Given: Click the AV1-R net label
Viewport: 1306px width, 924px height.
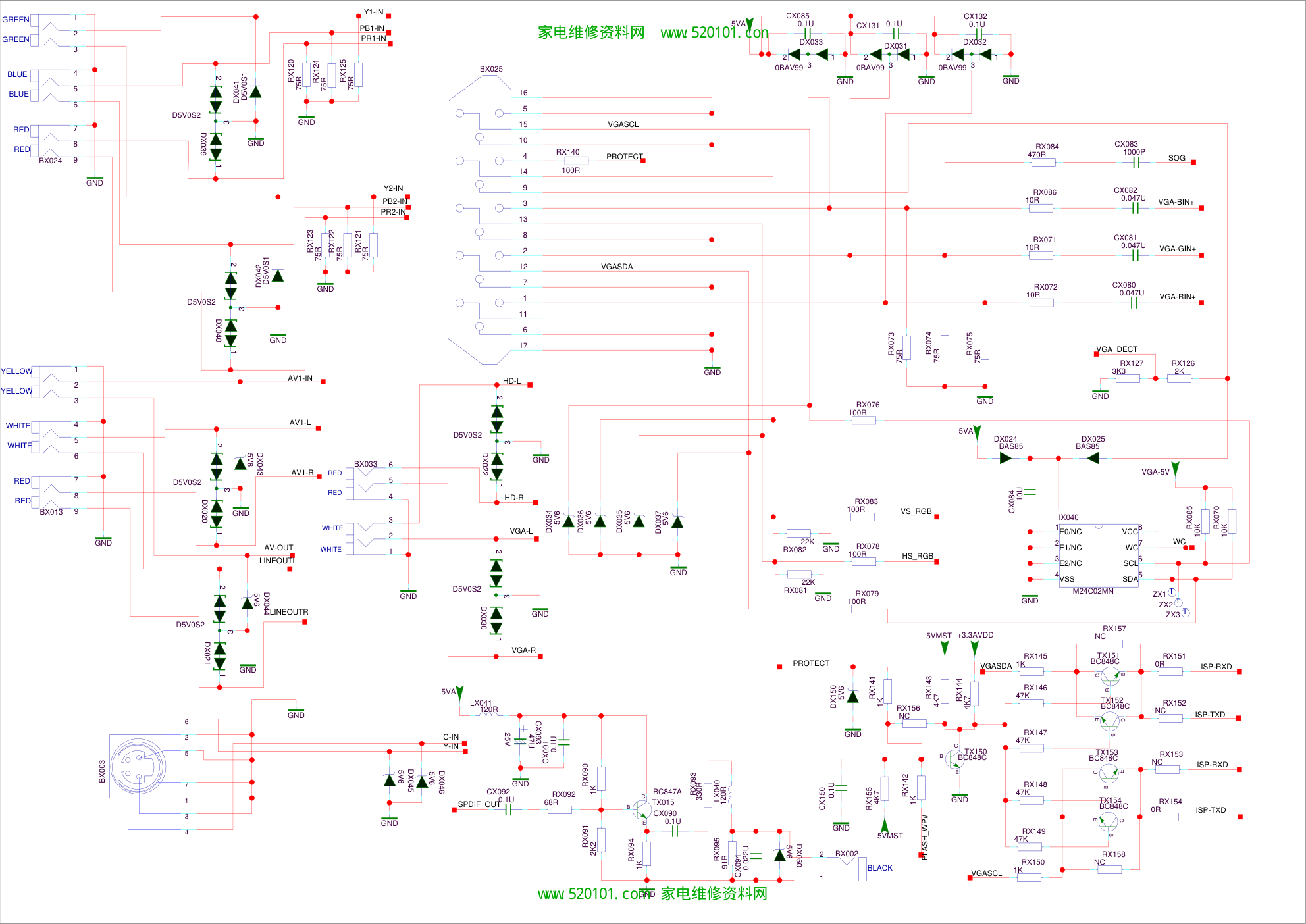Looking at the screenshot, I should pos(302,473).
